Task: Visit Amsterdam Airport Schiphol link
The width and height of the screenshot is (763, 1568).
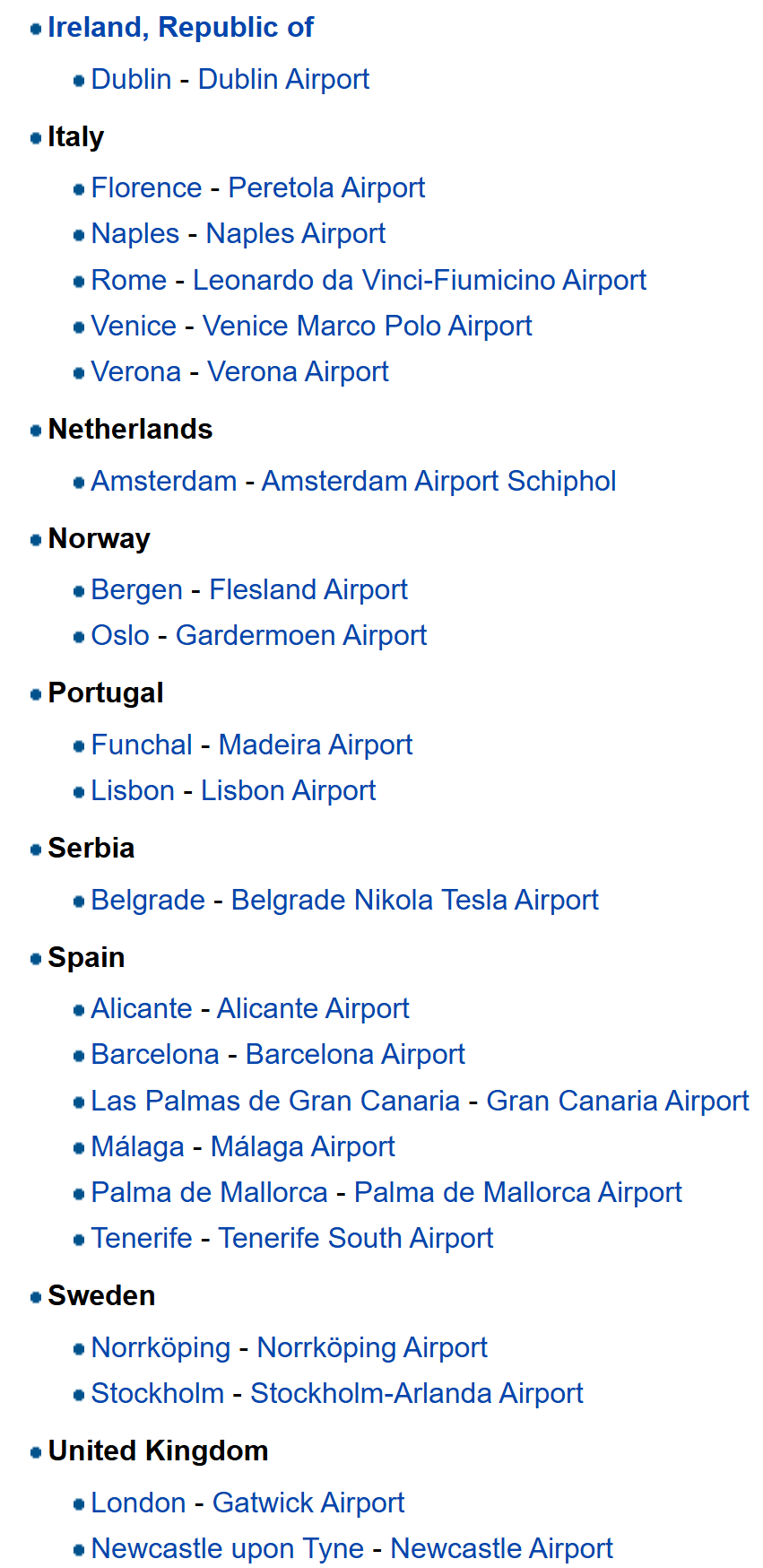Action: tap(438, 482)
